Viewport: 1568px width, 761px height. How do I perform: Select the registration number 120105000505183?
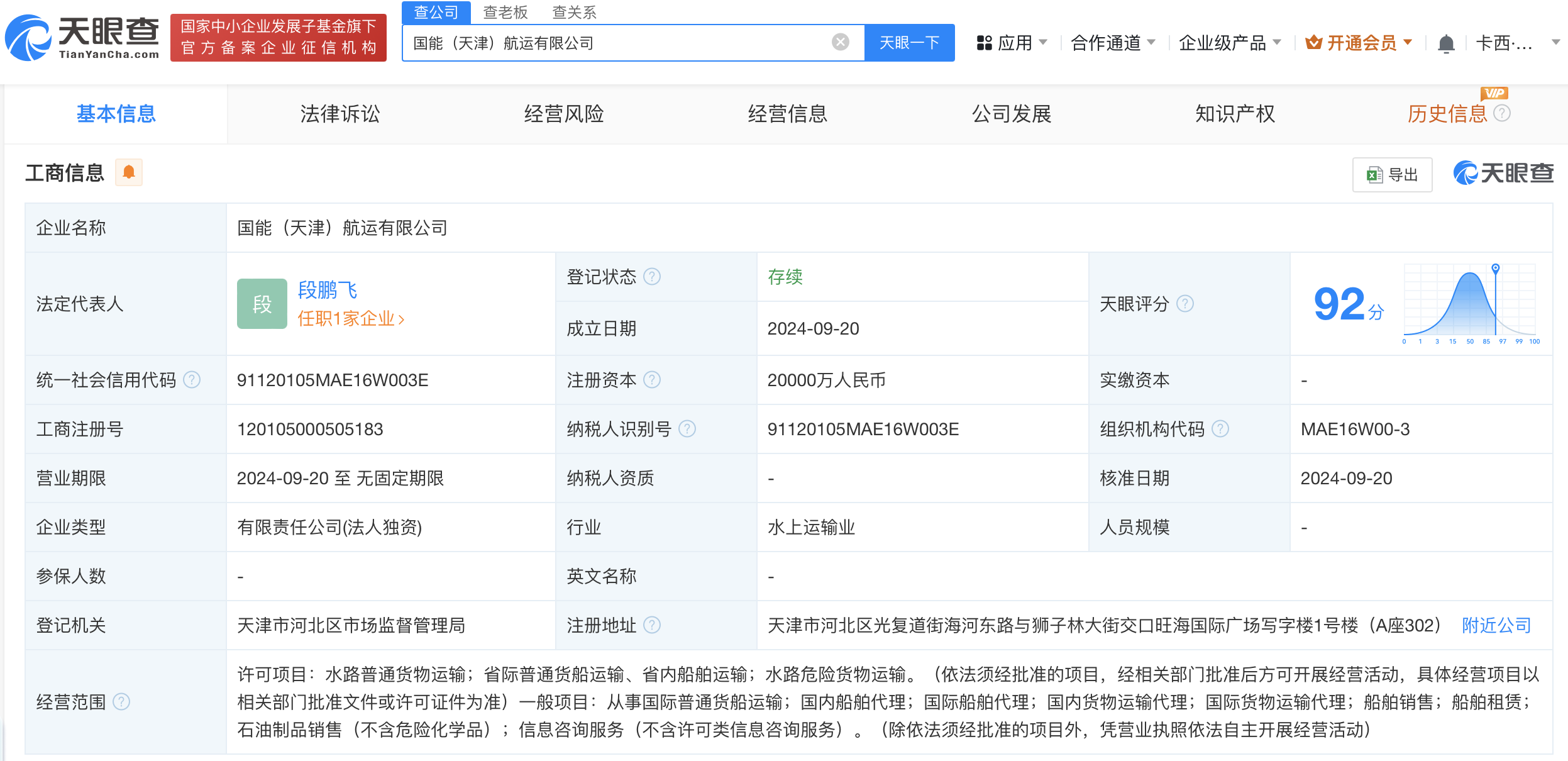(x=310, y=429)
